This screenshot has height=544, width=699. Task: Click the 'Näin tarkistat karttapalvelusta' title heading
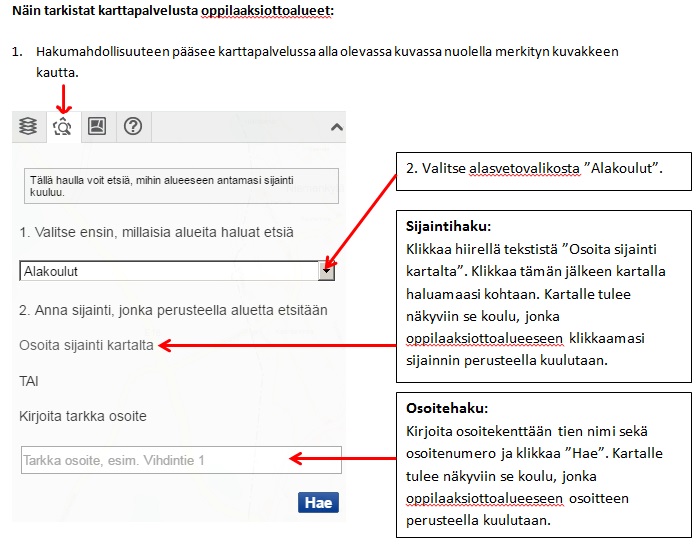click(x=172, y=11)
